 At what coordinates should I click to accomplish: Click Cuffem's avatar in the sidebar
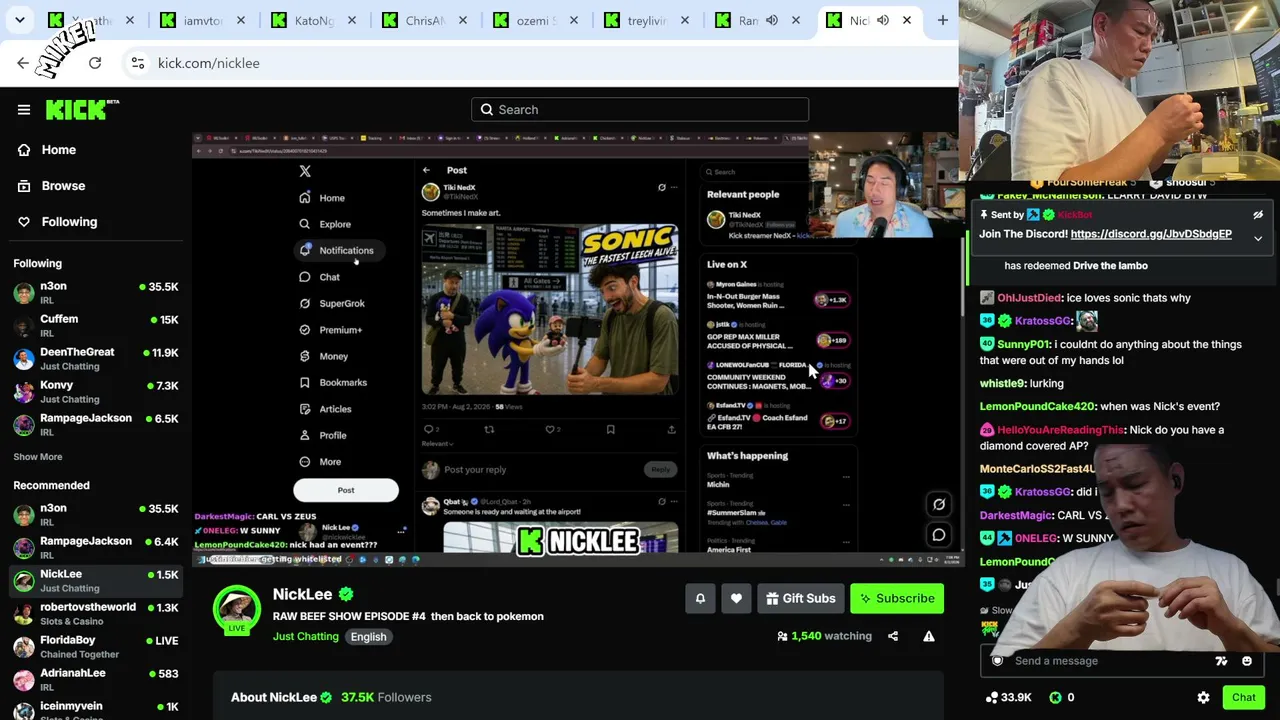click(23, 326)
